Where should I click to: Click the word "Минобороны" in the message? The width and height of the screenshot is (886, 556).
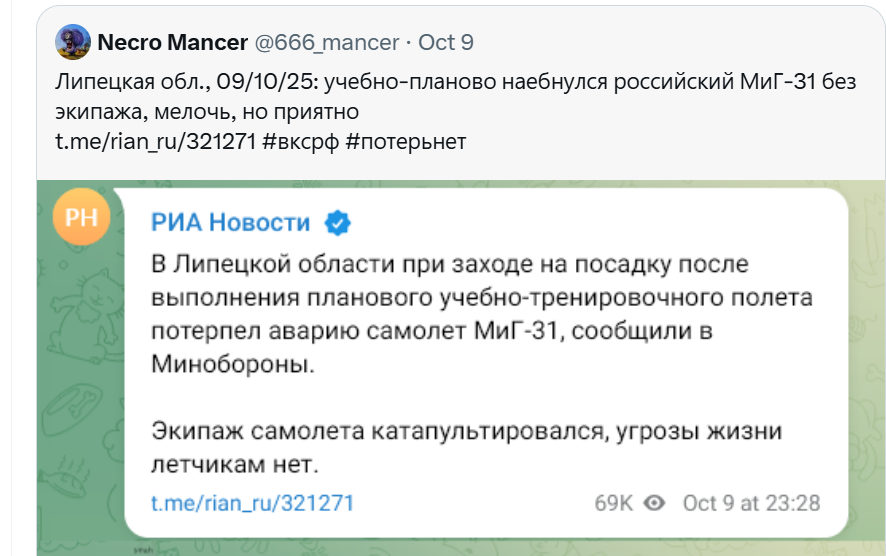point(232,365)
